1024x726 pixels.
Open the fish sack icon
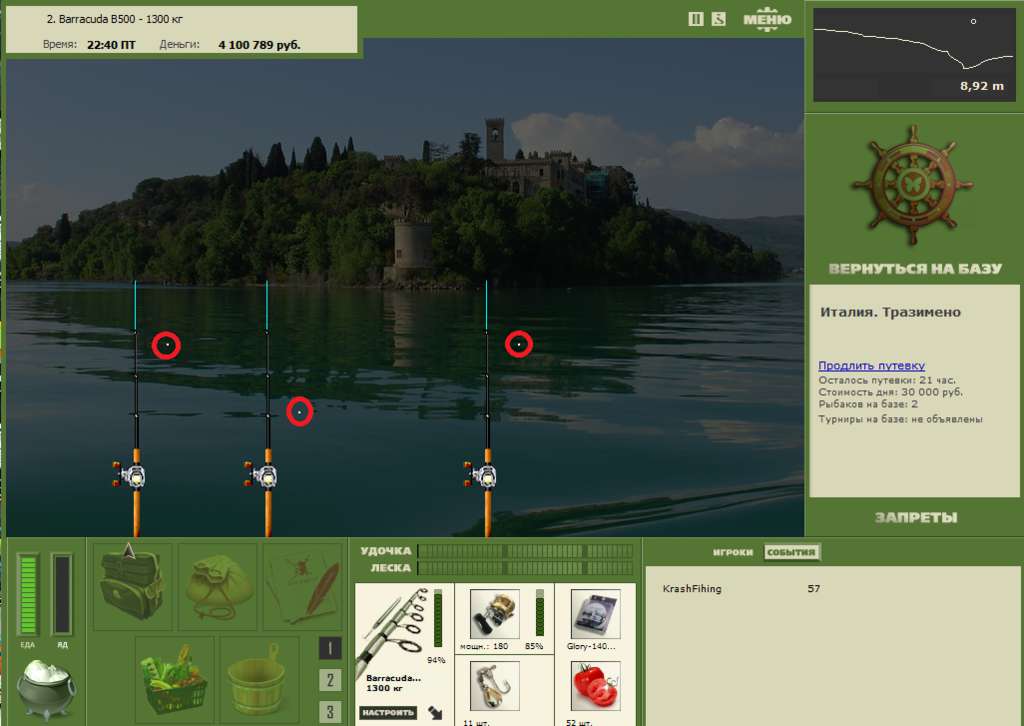tap(218, 586)
